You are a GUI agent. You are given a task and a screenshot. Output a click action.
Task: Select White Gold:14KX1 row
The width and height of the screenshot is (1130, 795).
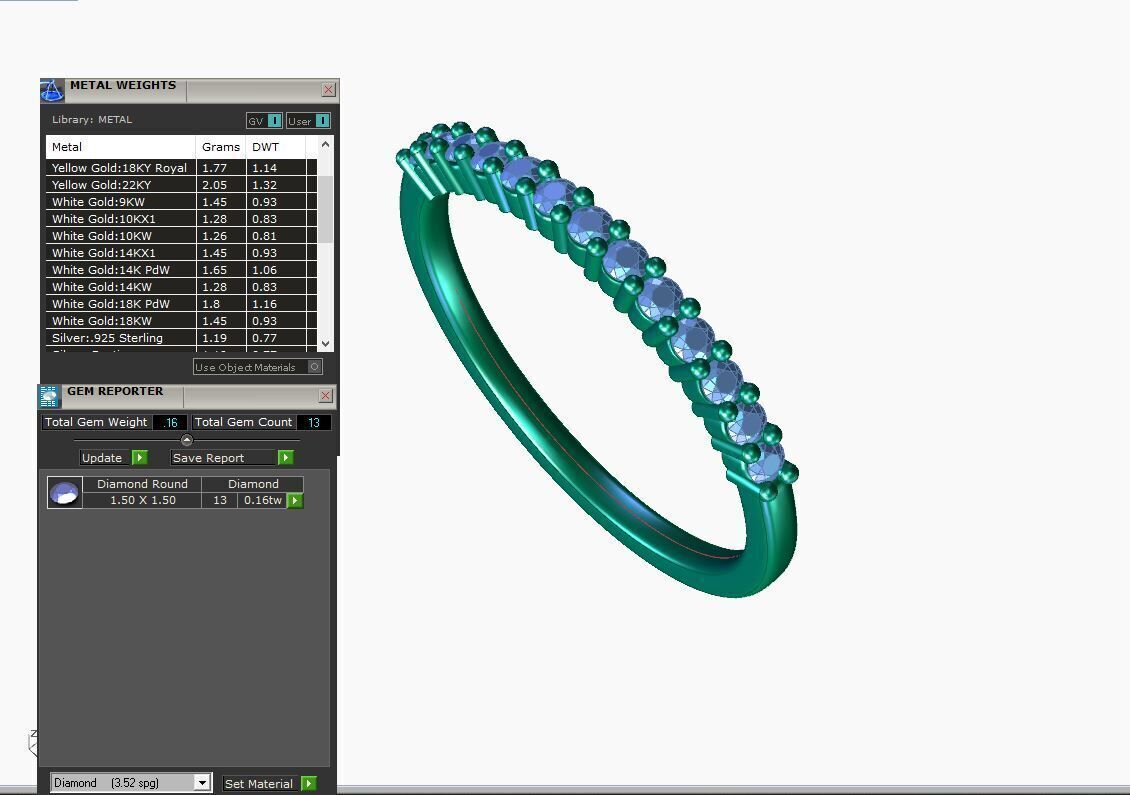click(182, 253)
